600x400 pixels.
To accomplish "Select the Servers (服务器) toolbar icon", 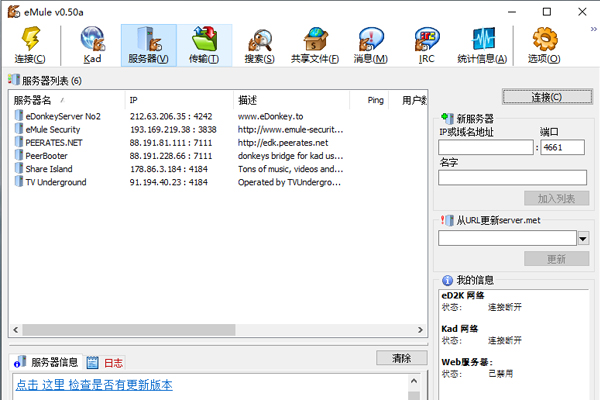I will coord(148,45).
